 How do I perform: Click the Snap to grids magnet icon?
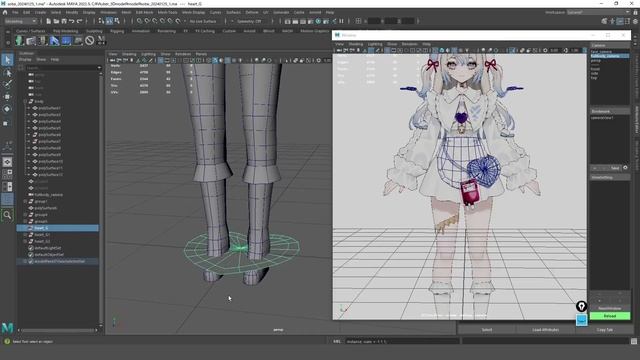pos(140,21)
